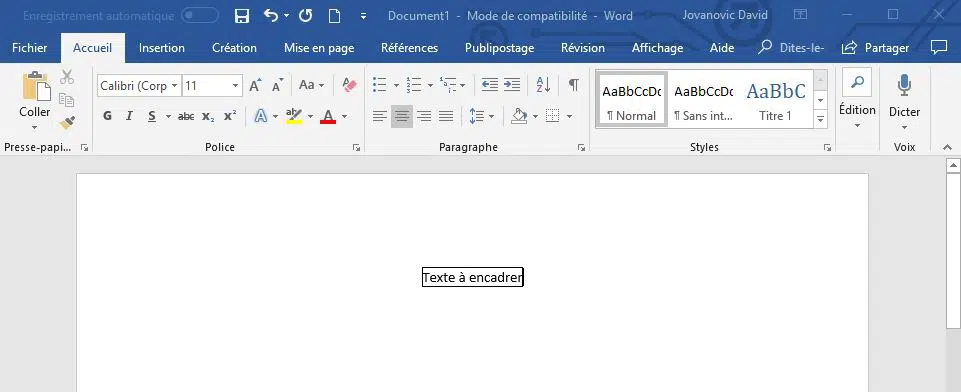Open the Fichier tab

29,48
